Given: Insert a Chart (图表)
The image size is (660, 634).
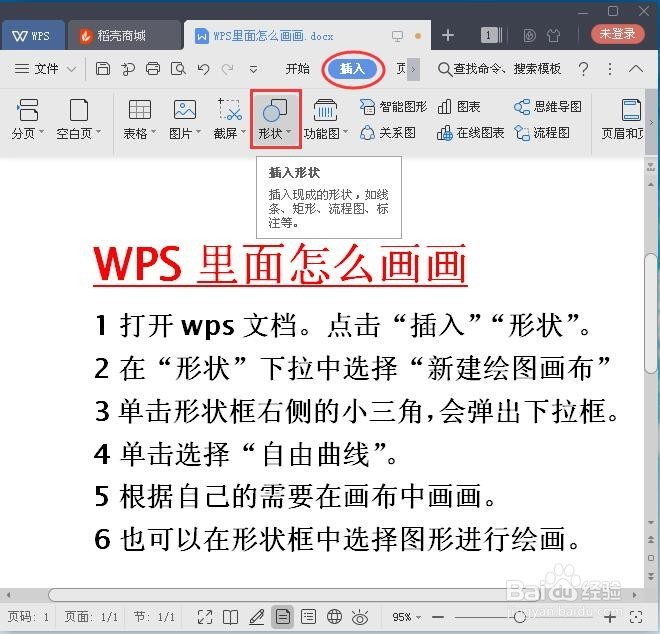Looking at the screenshot, I should point(459,107).
